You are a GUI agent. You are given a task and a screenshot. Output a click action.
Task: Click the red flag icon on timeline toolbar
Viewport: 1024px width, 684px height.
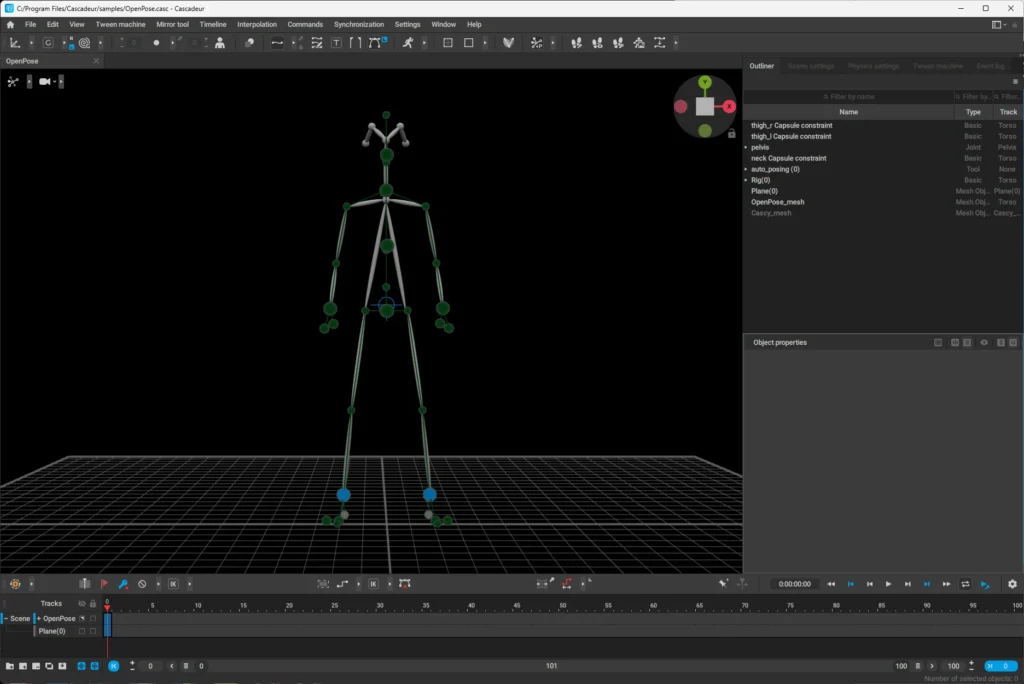tap(104, 583)
